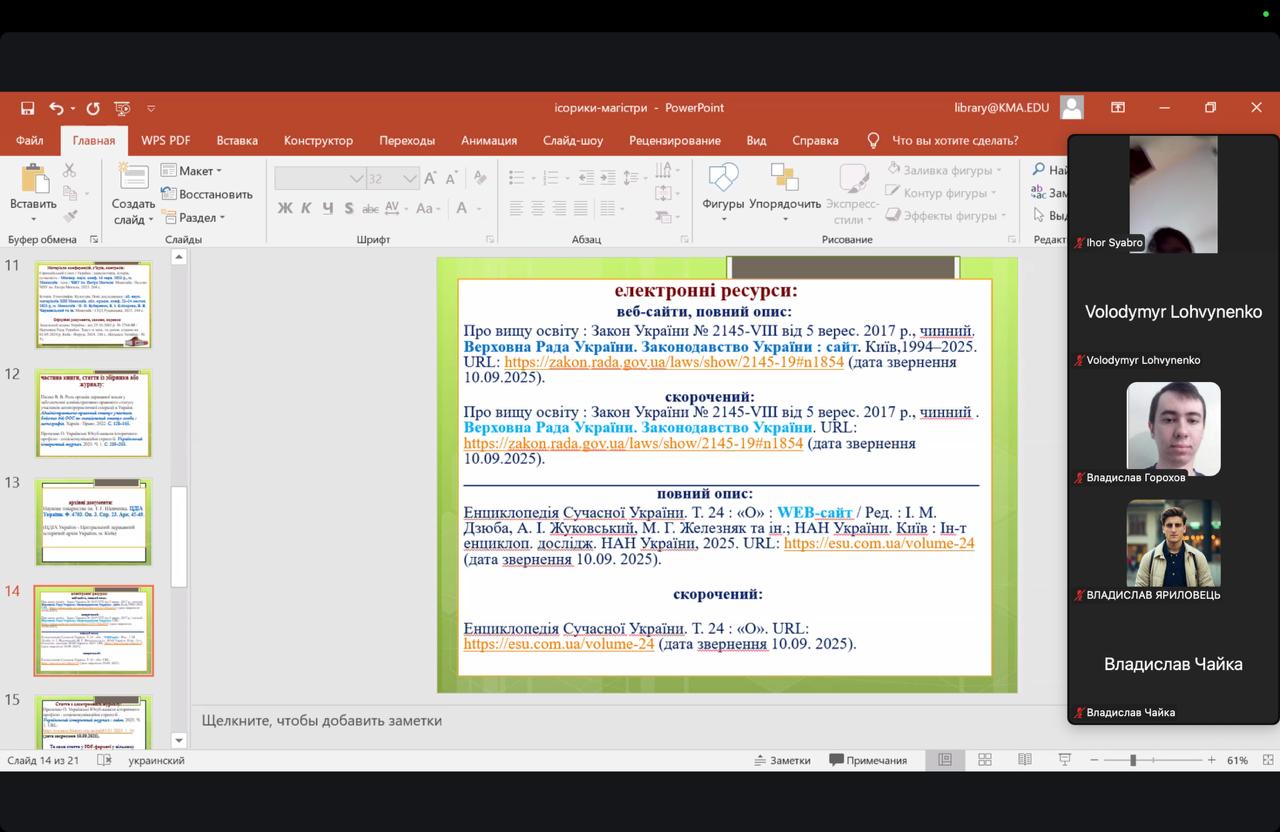Switch to Reading view icon
The width and height of the screenshot is (1280, 832).
coord(1024,760)
